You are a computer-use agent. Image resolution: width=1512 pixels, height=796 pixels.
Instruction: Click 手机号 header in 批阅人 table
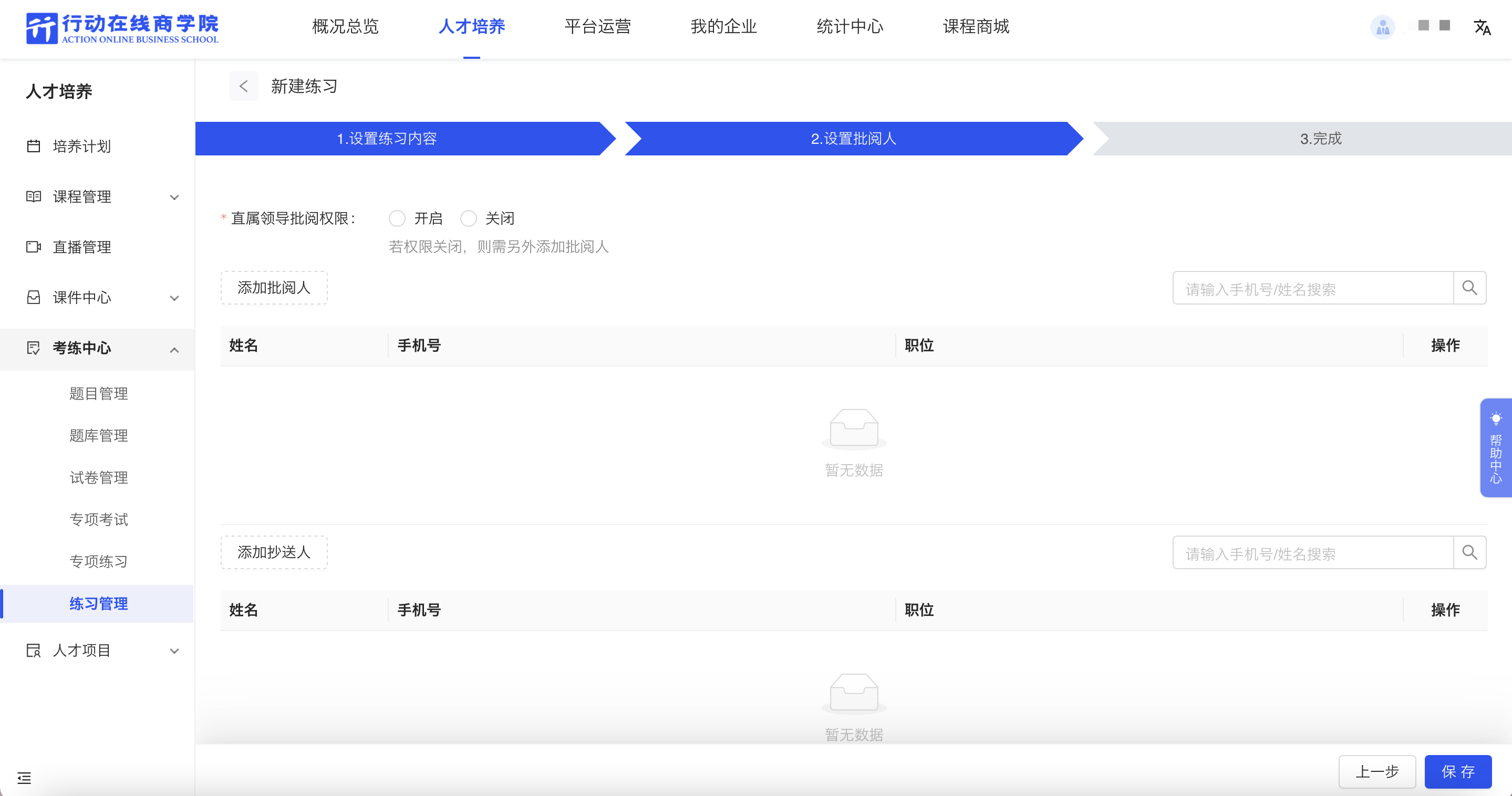click(419, 345)
